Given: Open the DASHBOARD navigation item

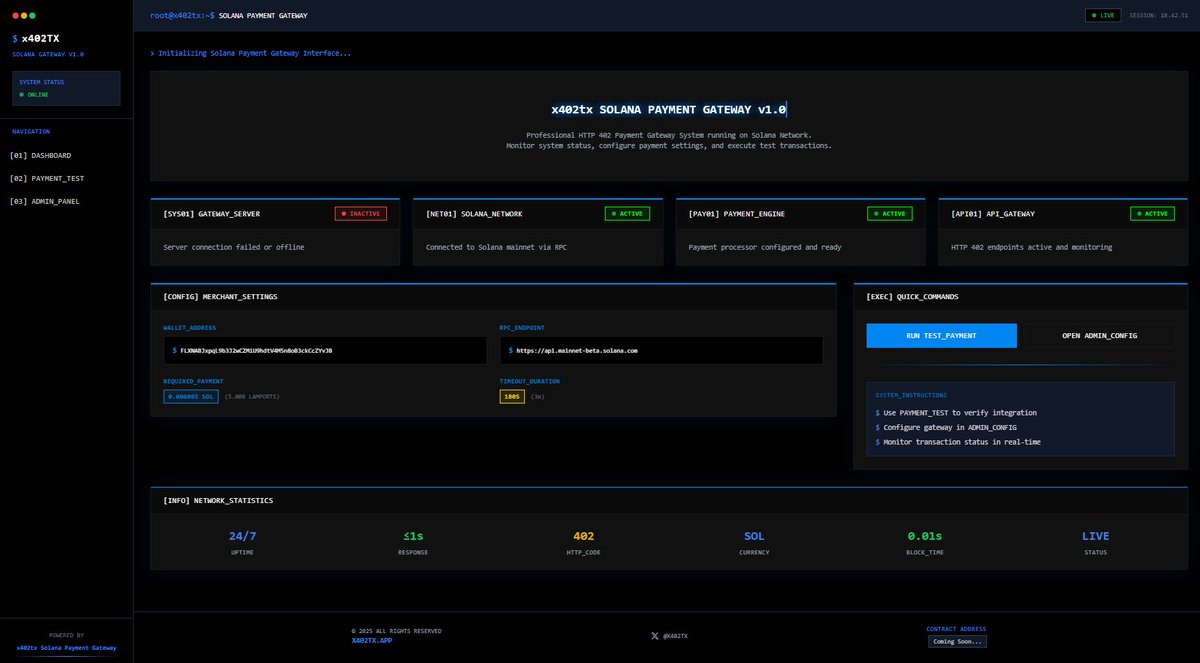Looking at the screenshot, I should 40,155.
